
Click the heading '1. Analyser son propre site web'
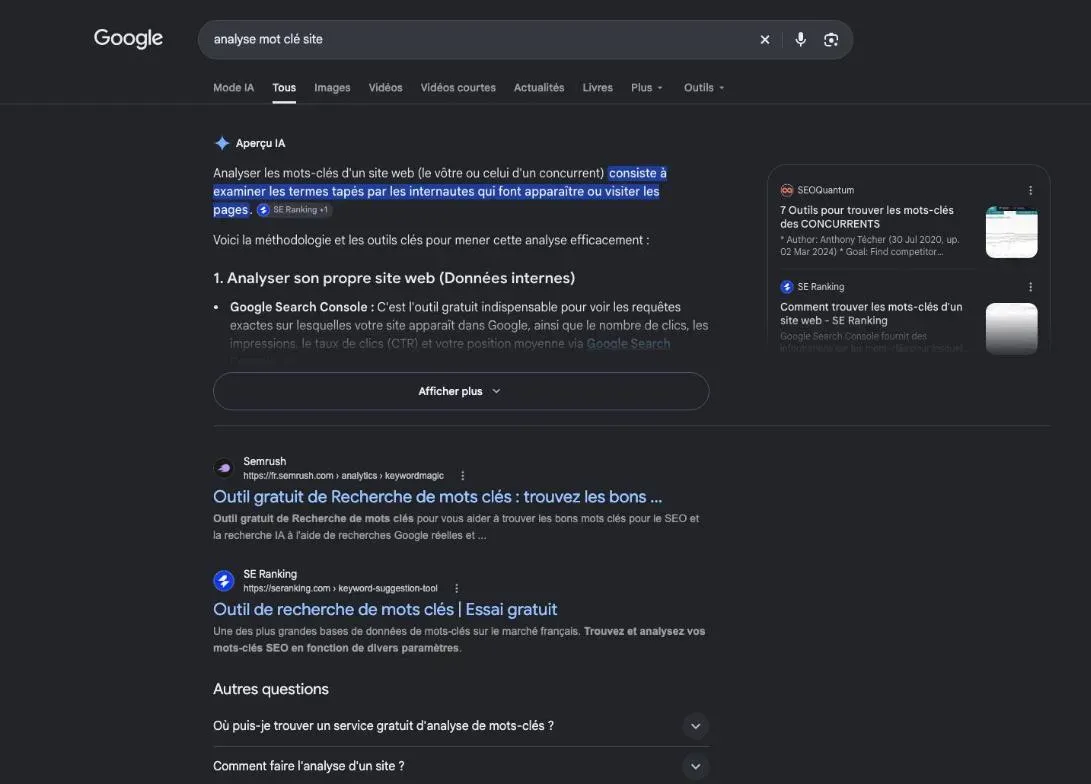click(x=394, y=278)
